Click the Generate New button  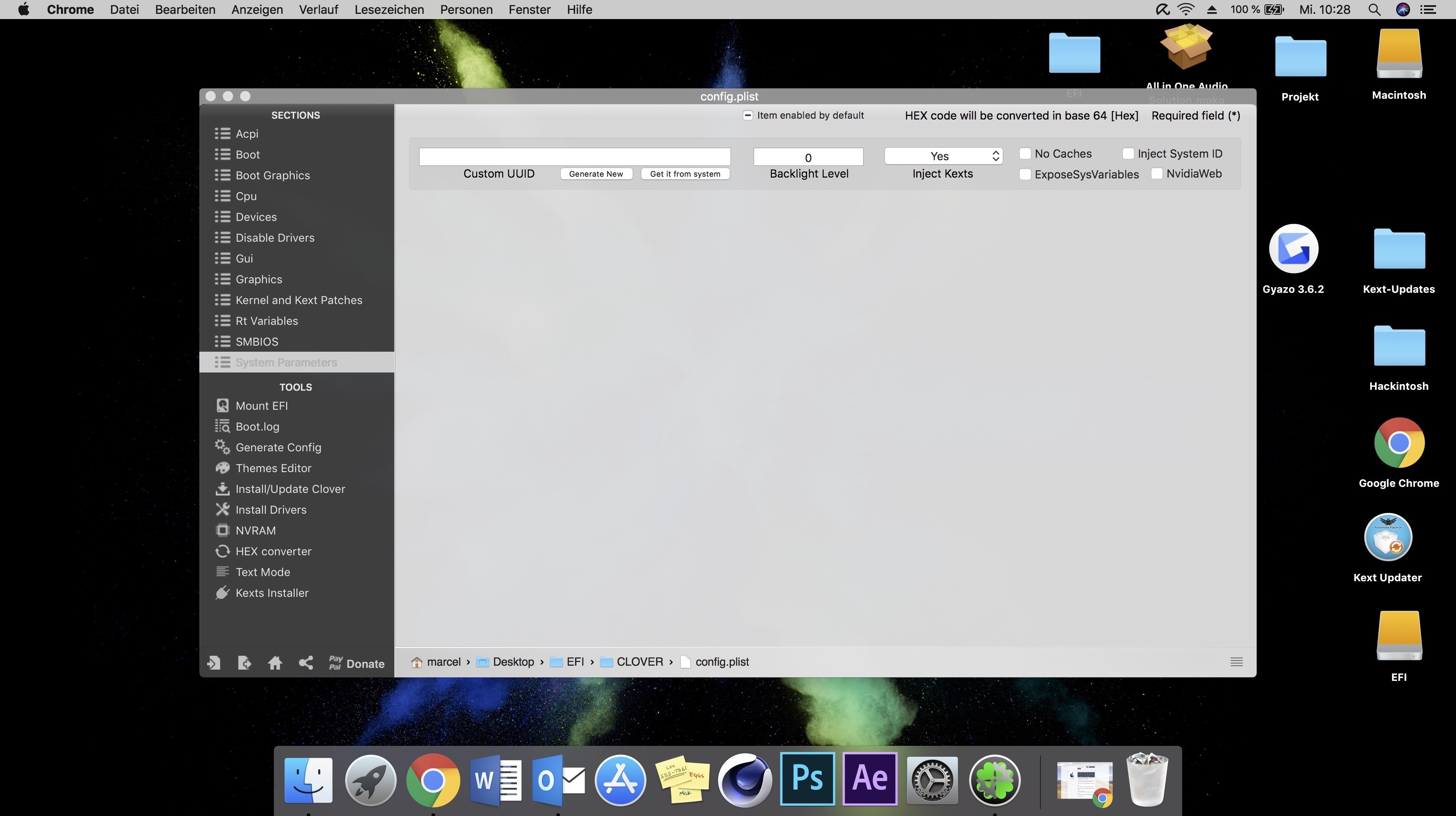coord(596,174)
